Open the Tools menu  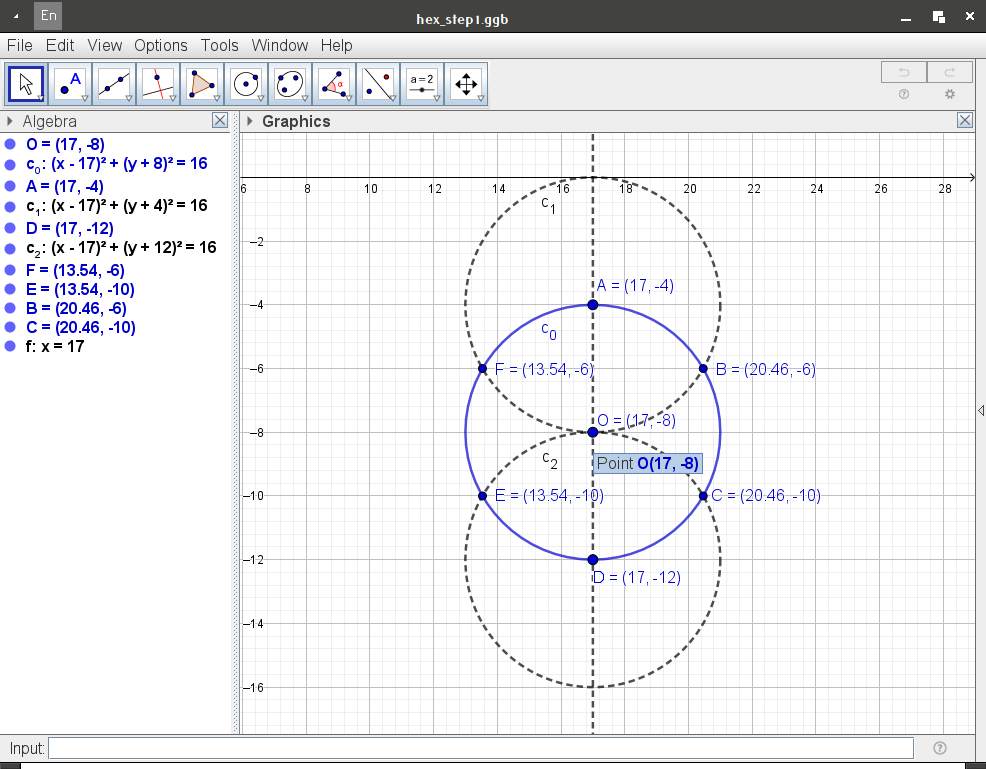pyautogui.click(x=219, y=45)
